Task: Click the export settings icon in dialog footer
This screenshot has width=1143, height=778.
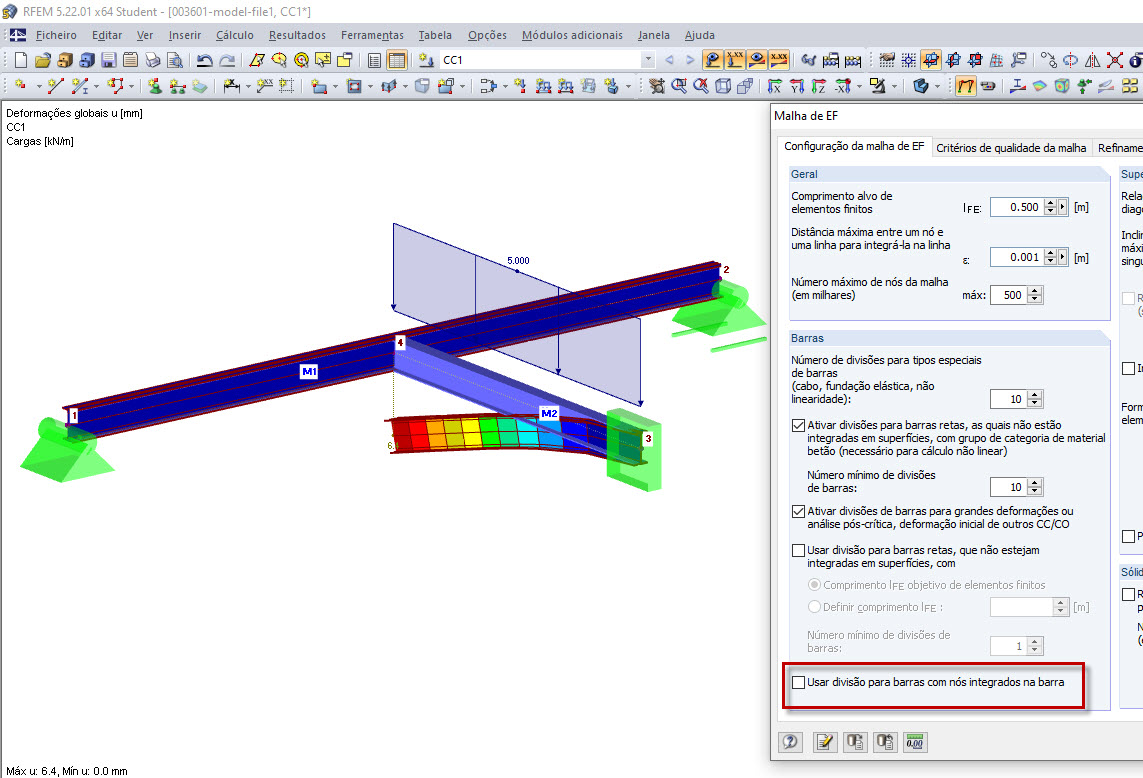Action: 885,742
